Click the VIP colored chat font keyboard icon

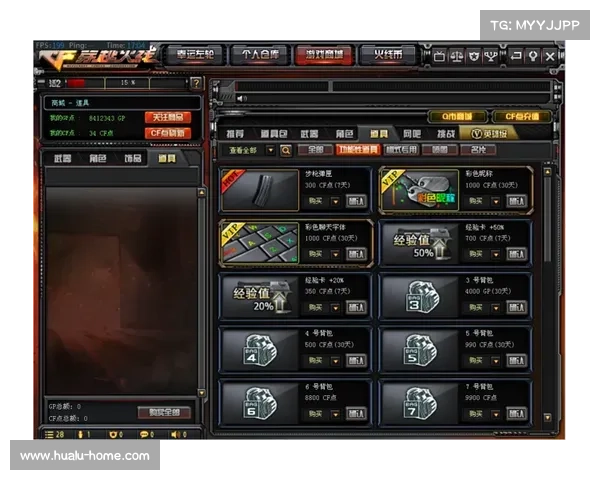(259, 243)
